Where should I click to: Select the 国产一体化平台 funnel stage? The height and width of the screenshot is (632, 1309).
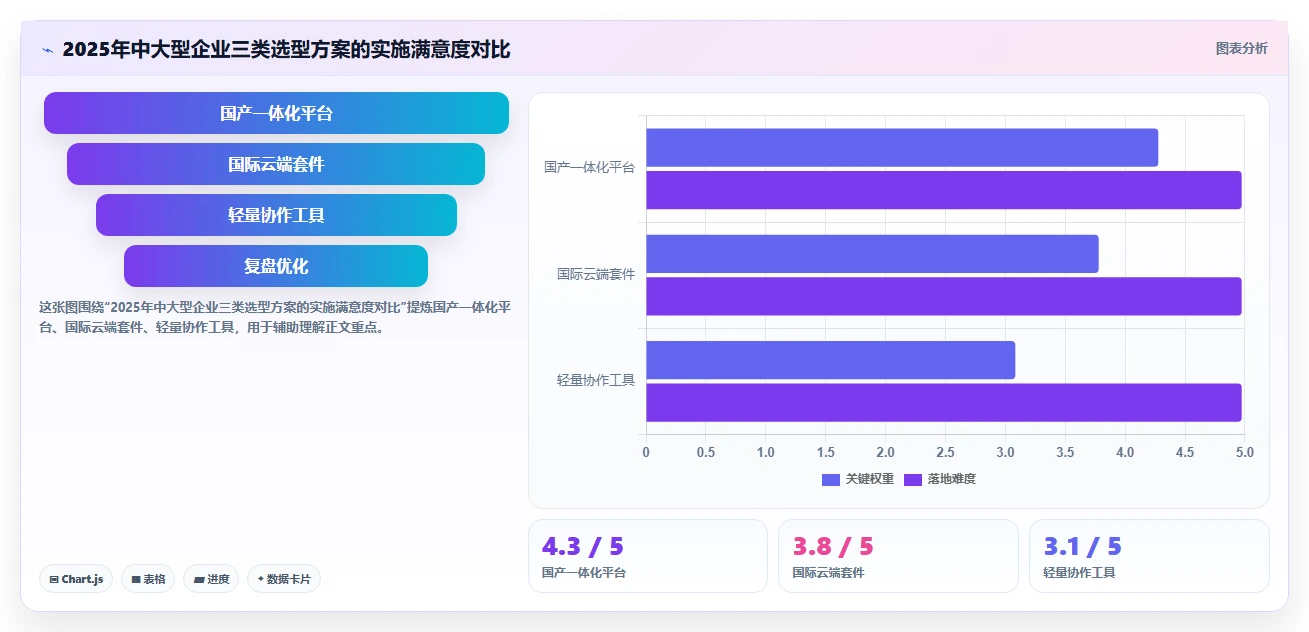(x=276, y=113)
